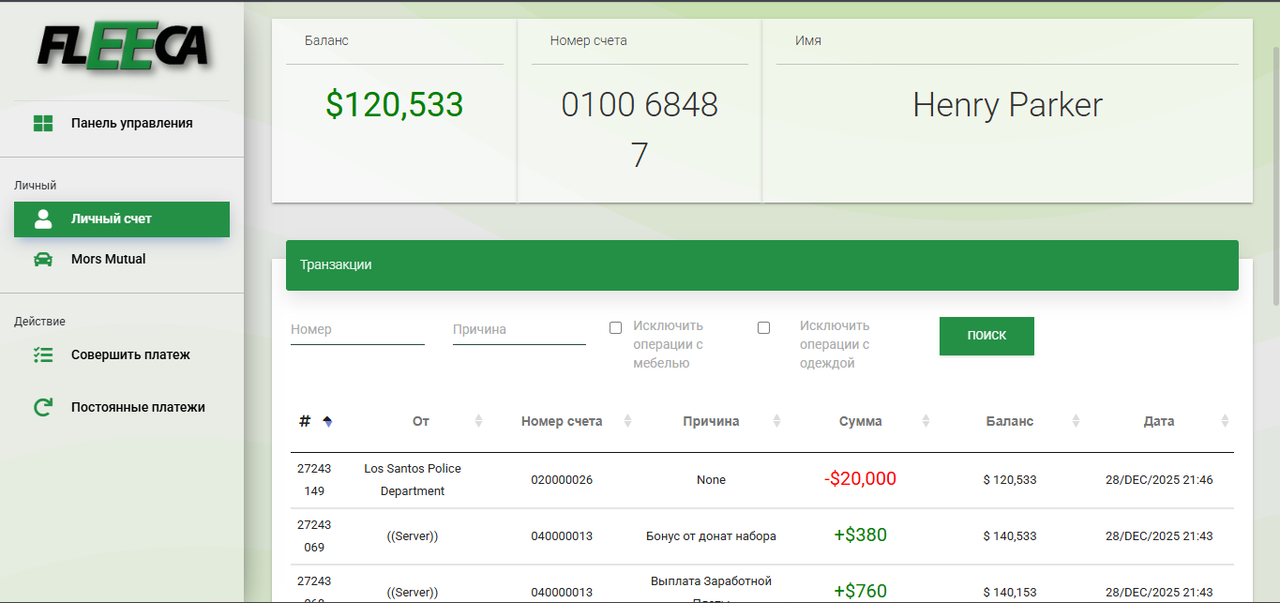This screenshot has height=603, width=1280.
Task: Click the car icon beside Mors Mutual
Action: [x=43, y=259]
